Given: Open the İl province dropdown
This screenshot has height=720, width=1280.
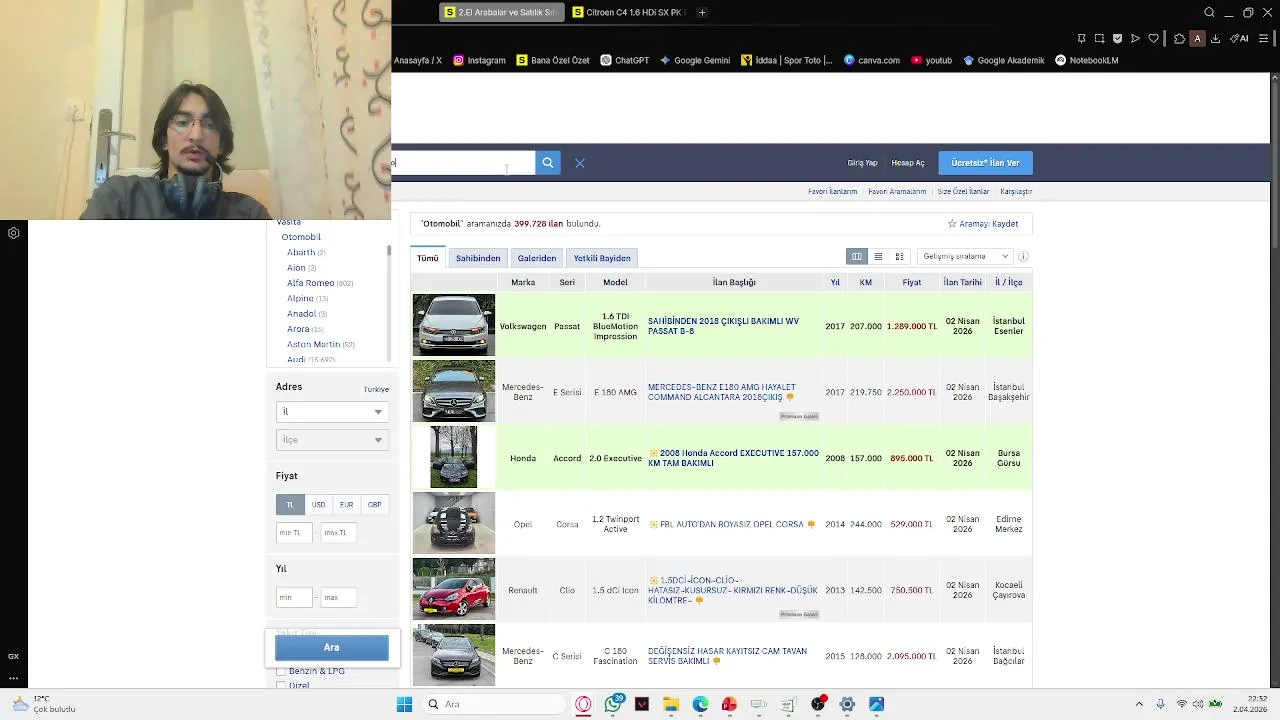Looking at the screenshot, I should 332,411.
